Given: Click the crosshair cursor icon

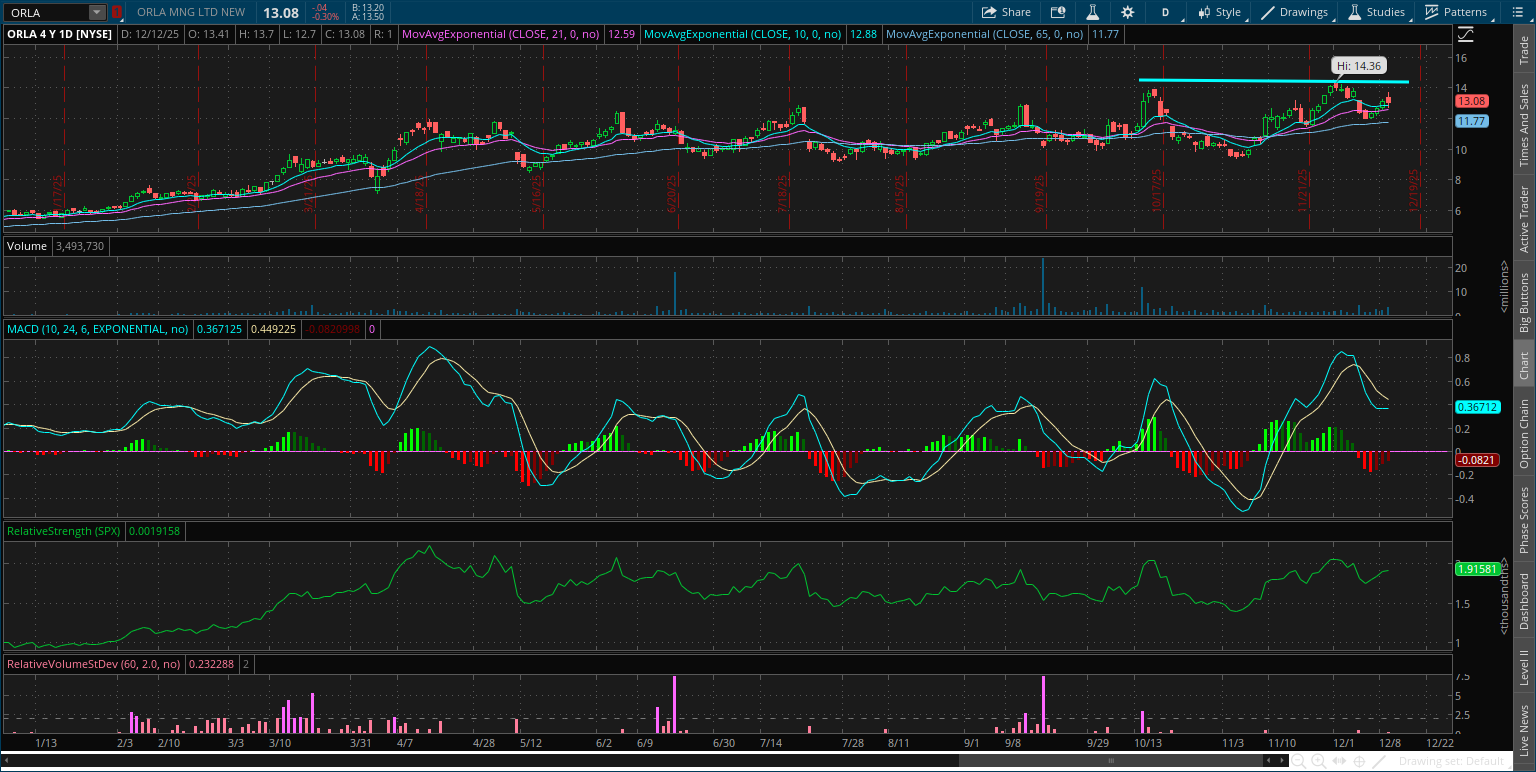Looking at the screenshot, I should coord(1359,761).
